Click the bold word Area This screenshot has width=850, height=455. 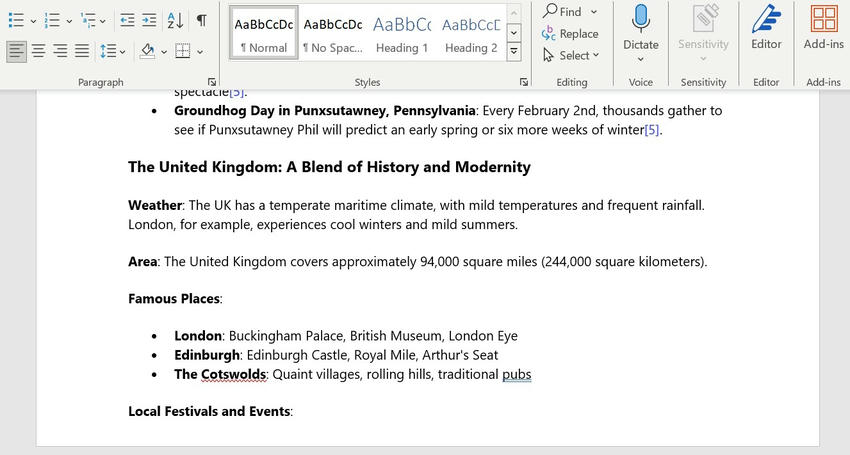[x=143, y=262]
